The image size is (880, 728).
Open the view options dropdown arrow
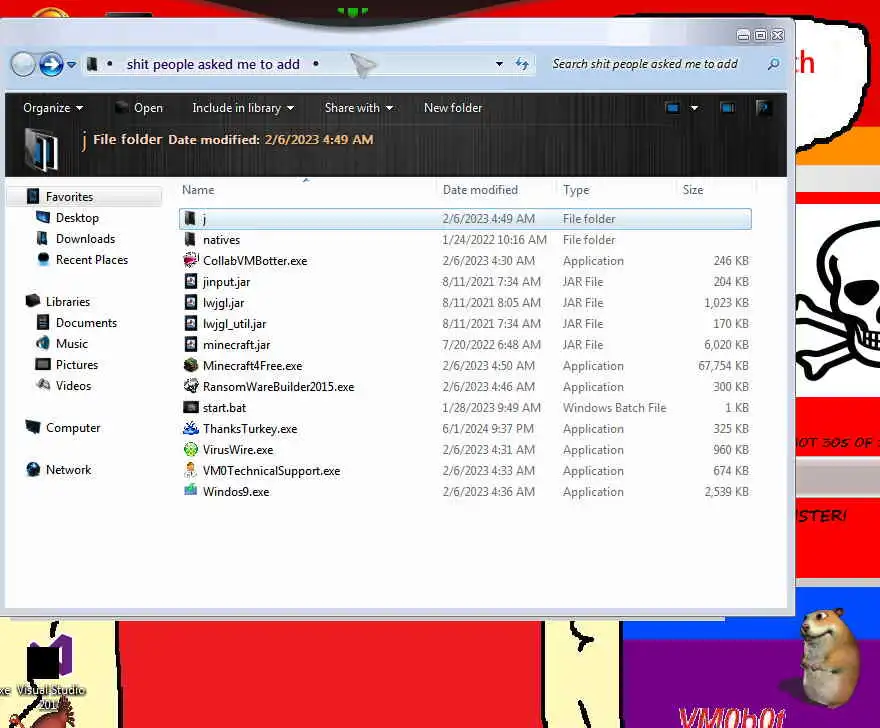click(694, 108)
